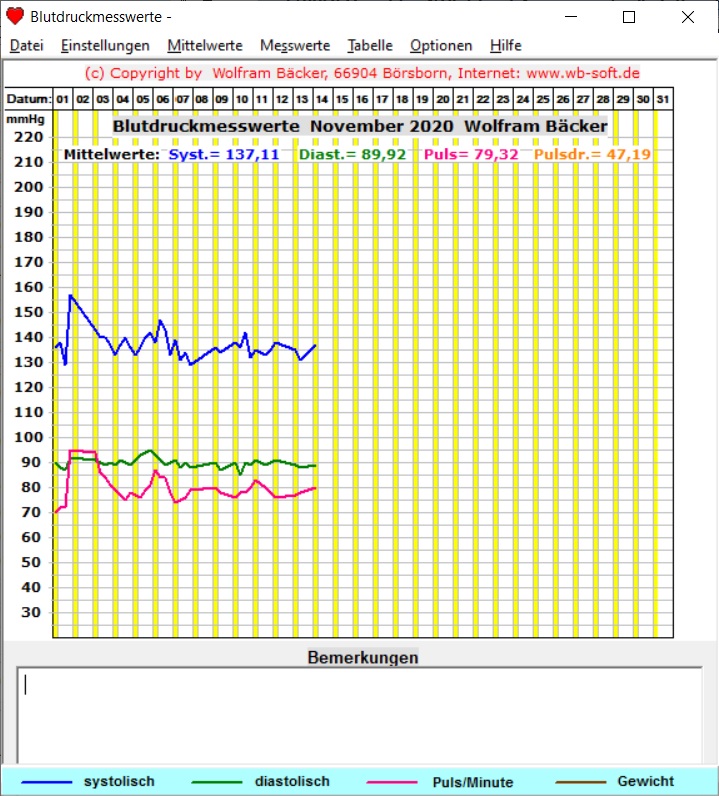This screenshot has height=796, width=719.
Task: Open the Einstellungen menu
Action: (x=105, y=46)
